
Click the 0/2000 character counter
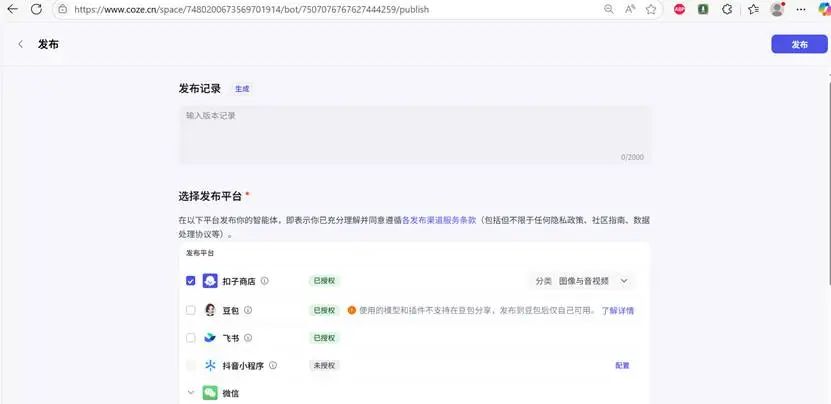(632, 157)
